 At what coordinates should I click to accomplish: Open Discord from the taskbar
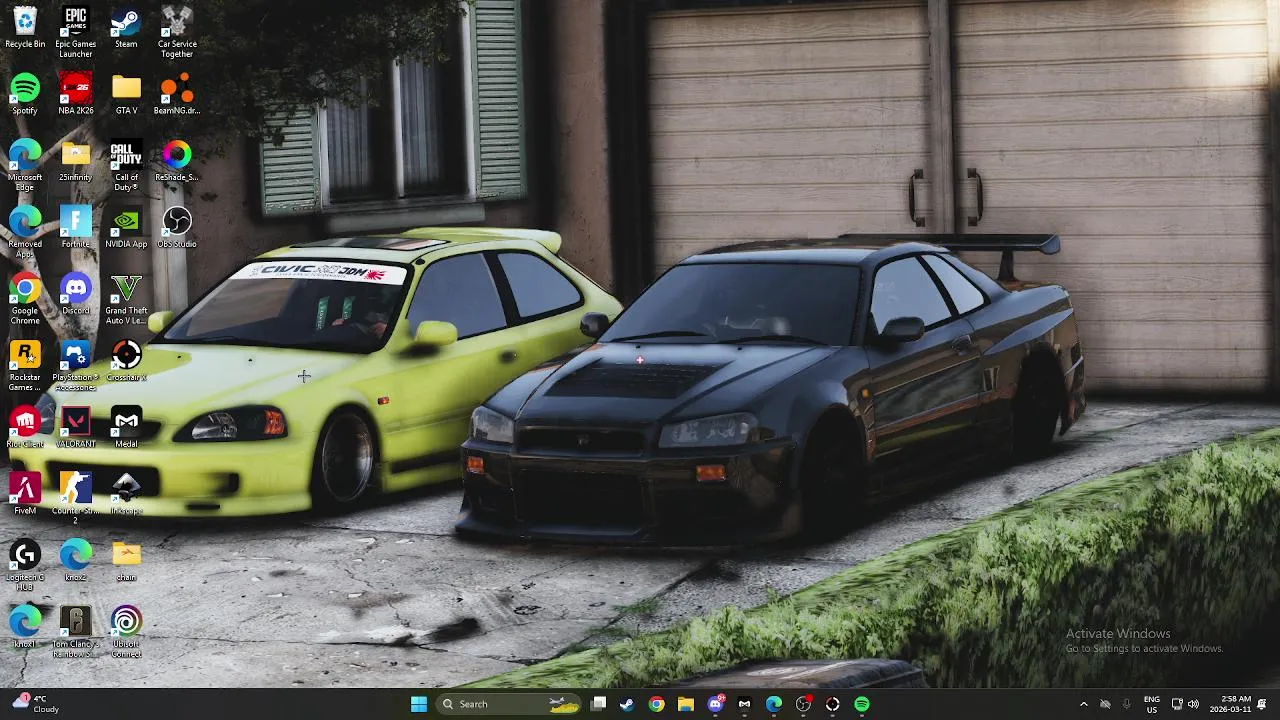pos(715,704)
